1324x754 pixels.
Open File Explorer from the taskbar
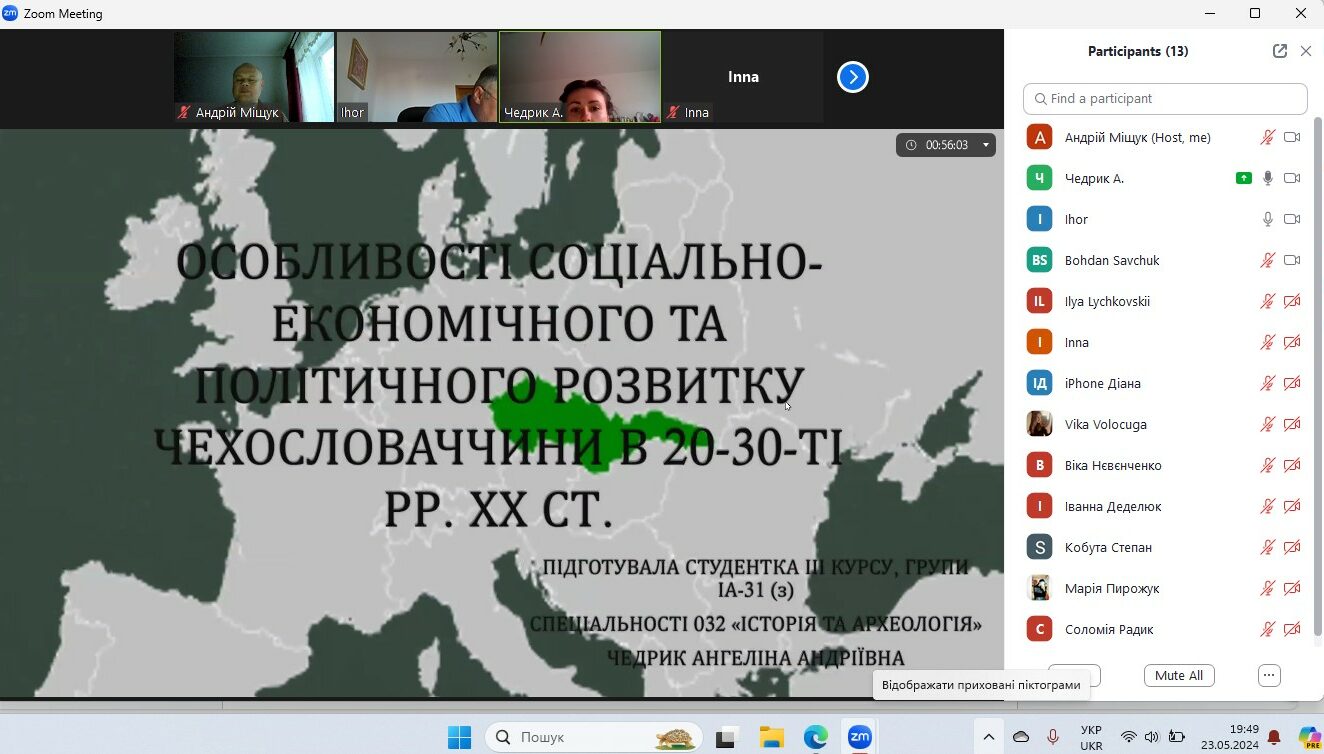coord(771,737)
